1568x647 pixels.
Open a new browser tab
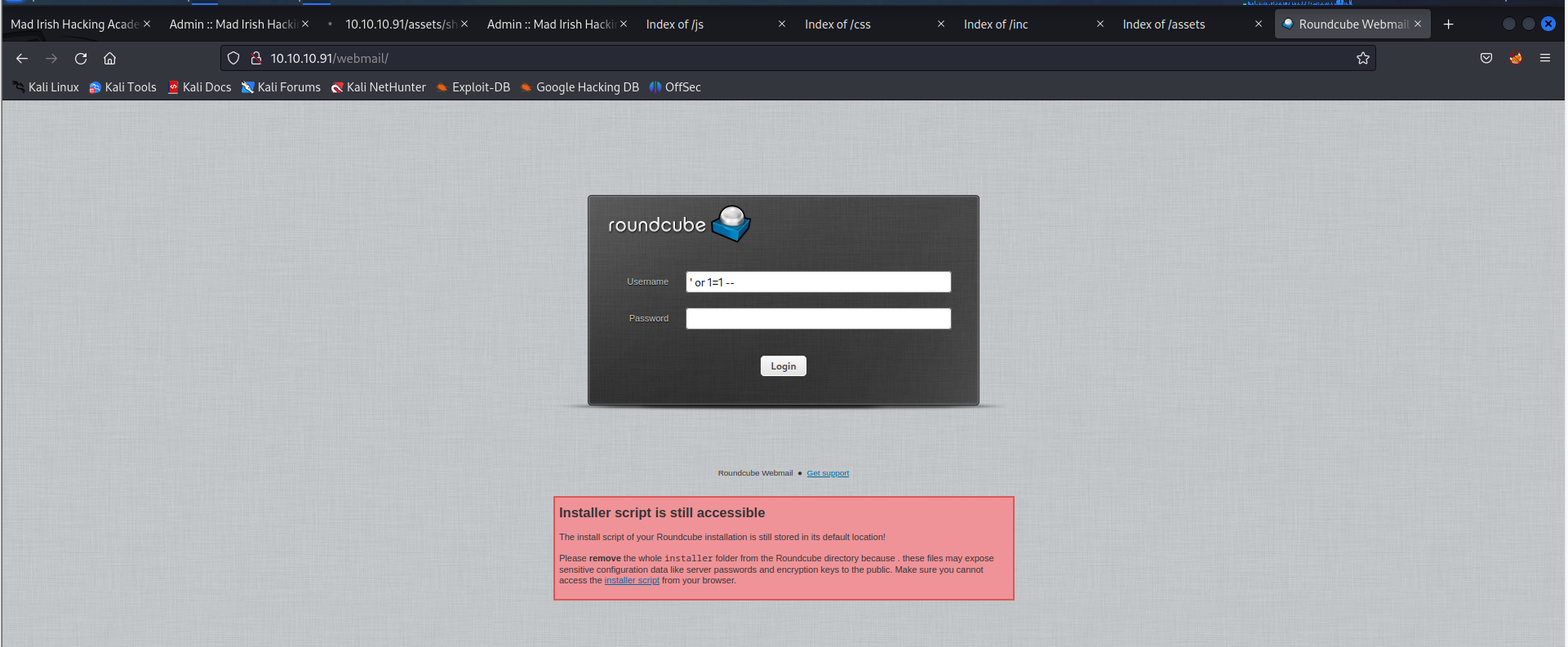point(1449,24)
